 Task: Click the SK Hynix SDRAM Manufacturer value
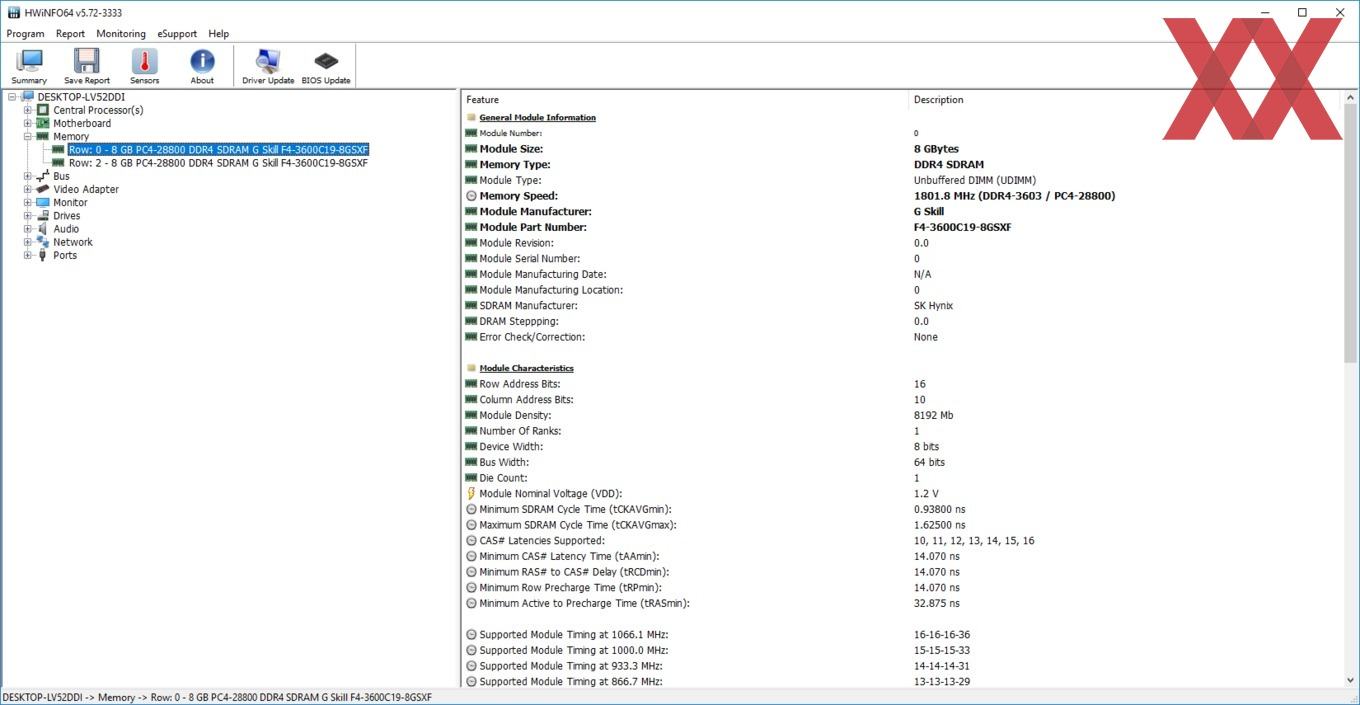click(933, 306)
